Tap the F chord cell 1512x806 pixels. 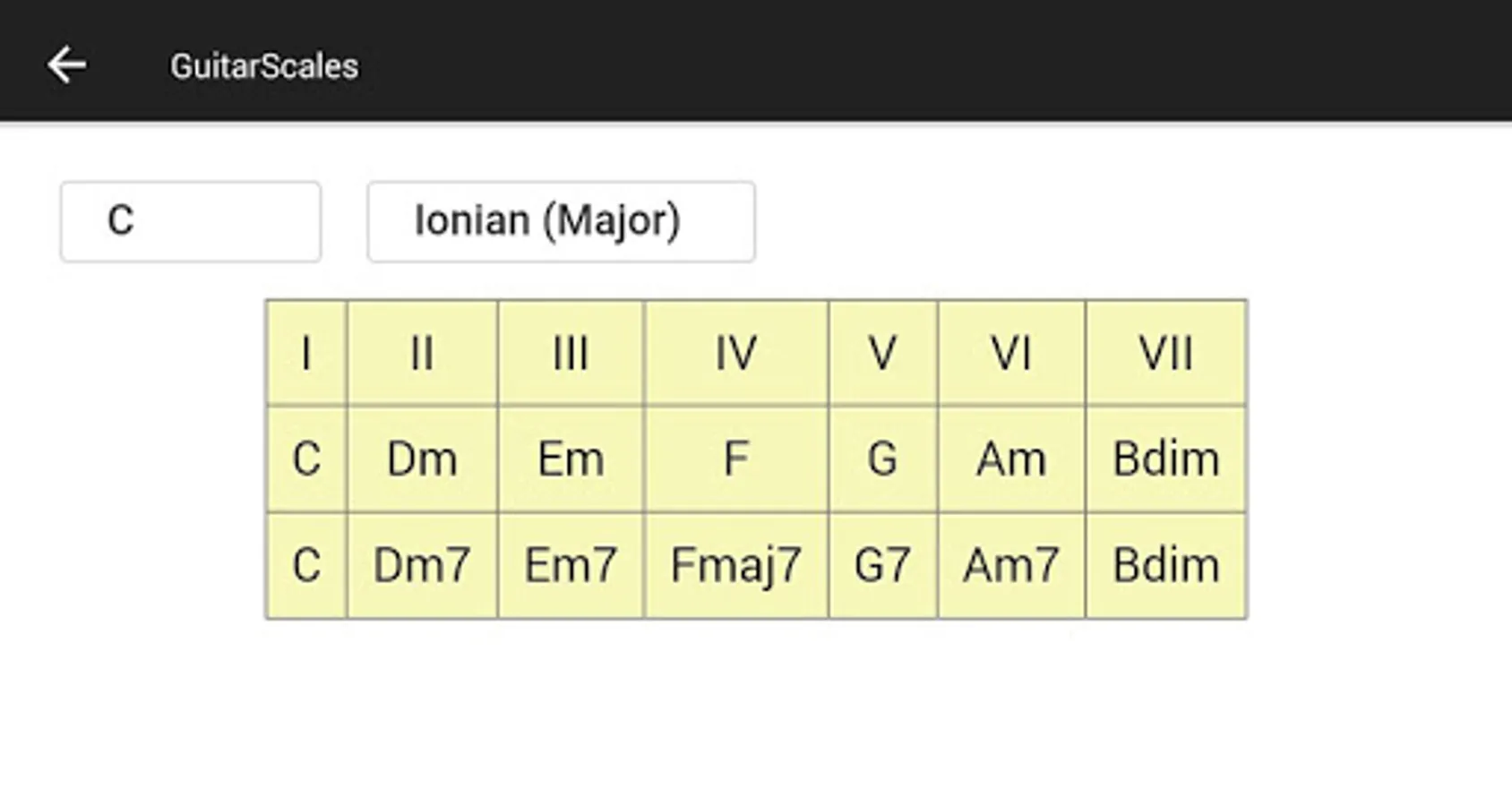click(735, 459)
